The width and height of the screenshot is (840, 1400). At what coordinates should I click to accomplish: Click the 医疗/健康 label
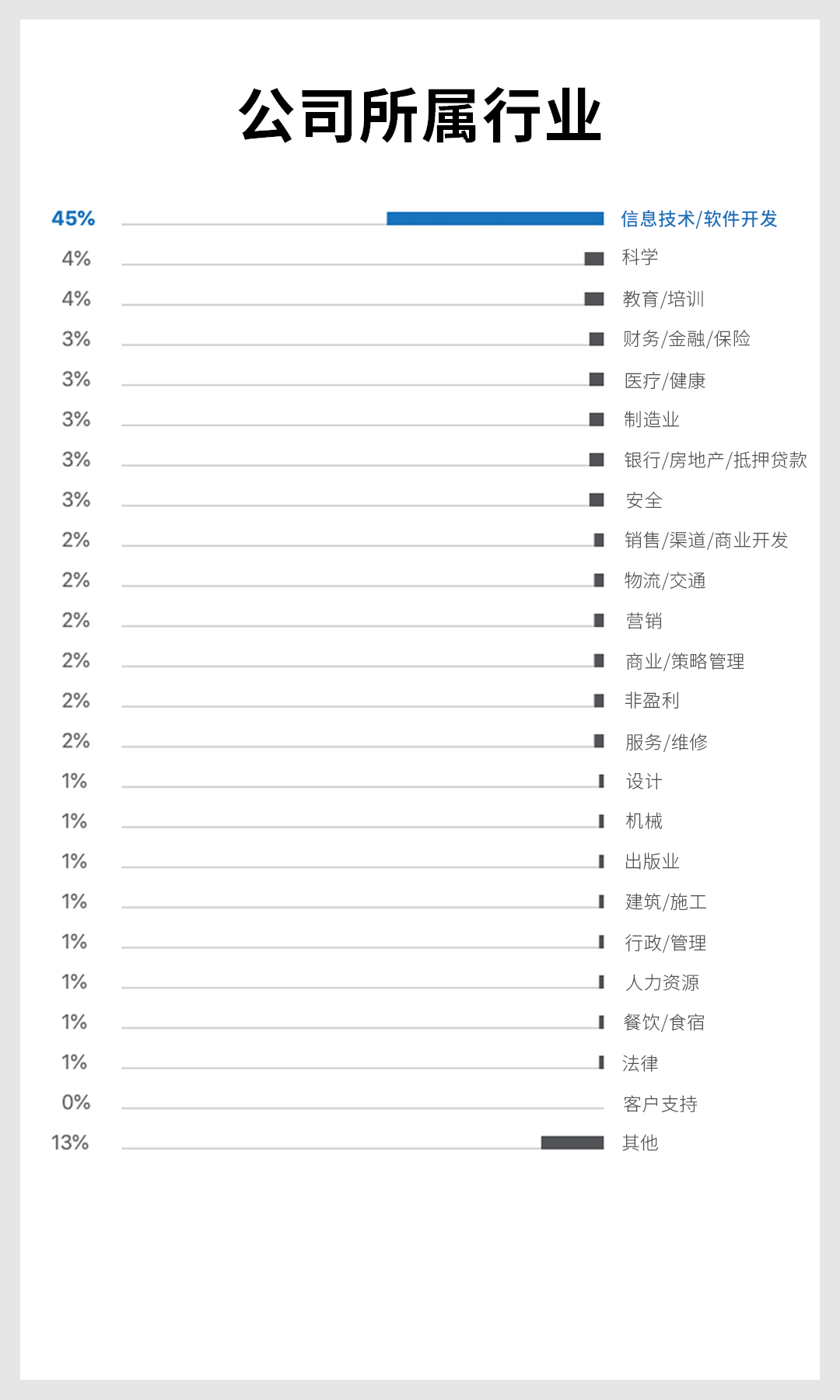click(x=665, y=380)
